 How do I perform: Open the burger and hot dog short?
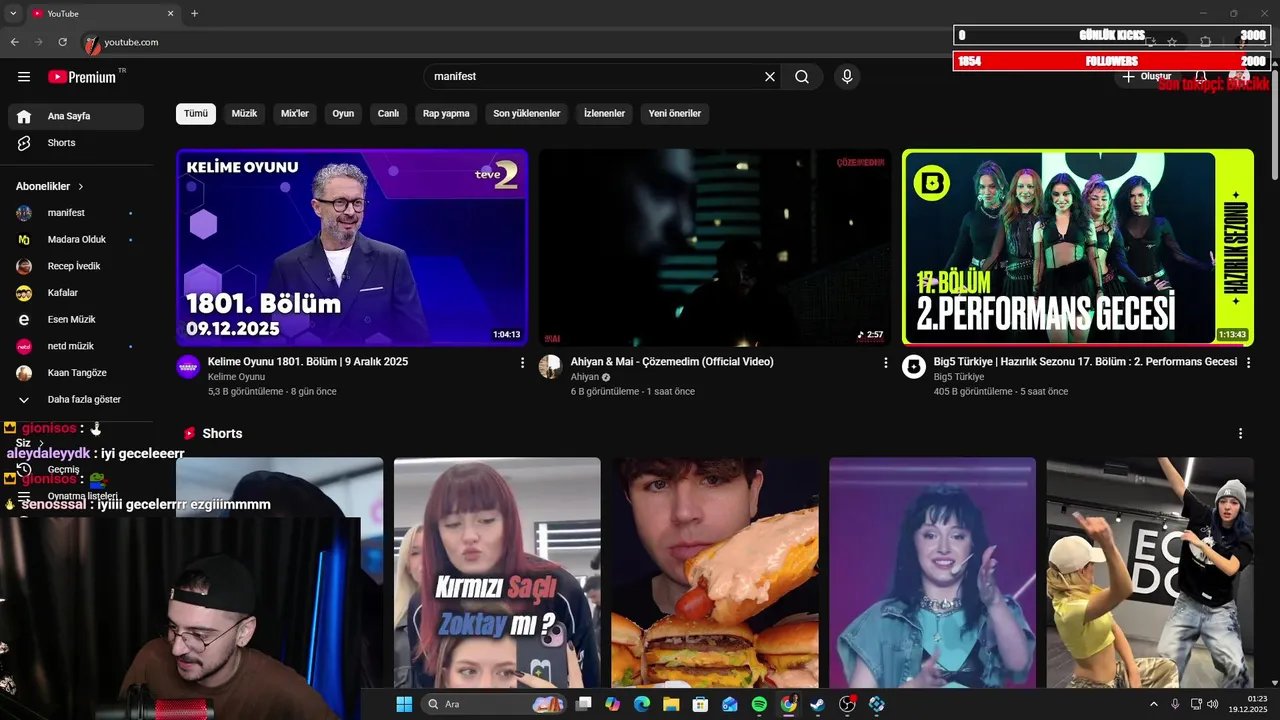tap(715, 572)
